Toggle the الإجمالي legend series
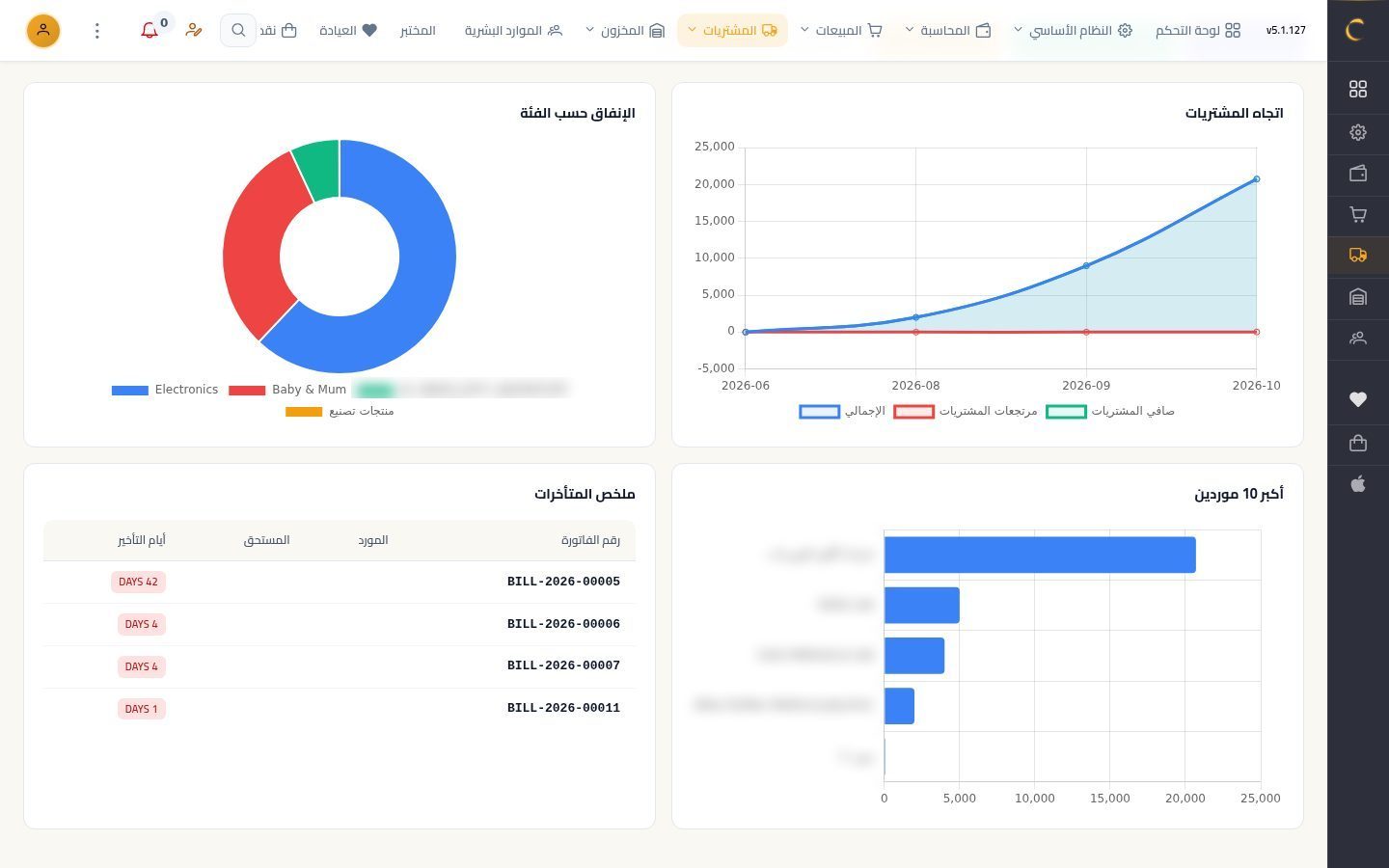 [x=842, y=412]
